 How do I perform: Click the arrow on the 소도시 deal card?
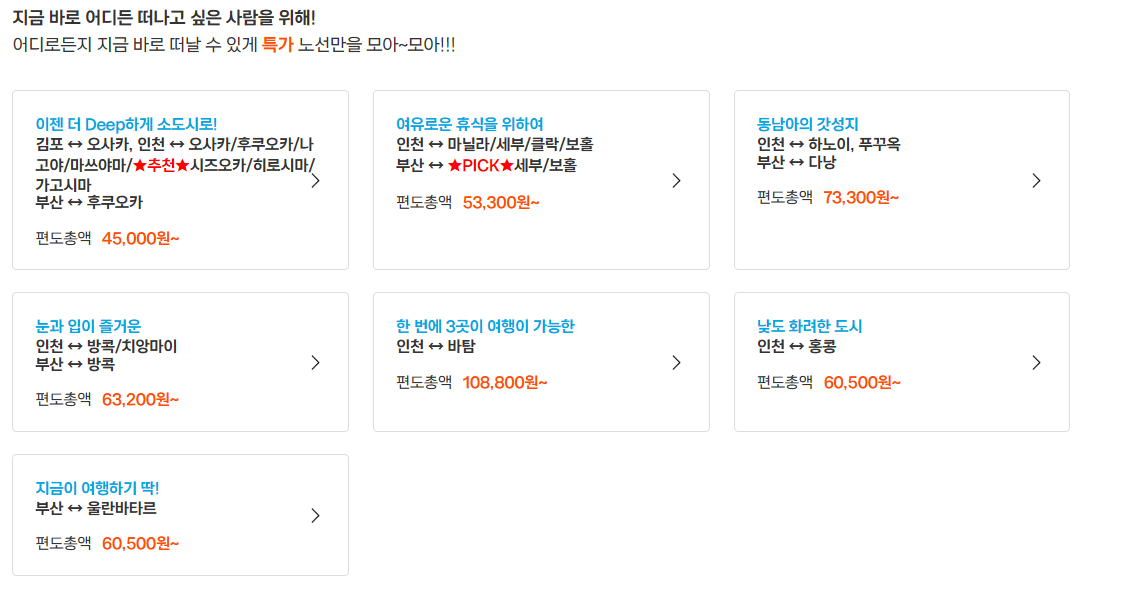pyautogui.click(x=317, y=180)
